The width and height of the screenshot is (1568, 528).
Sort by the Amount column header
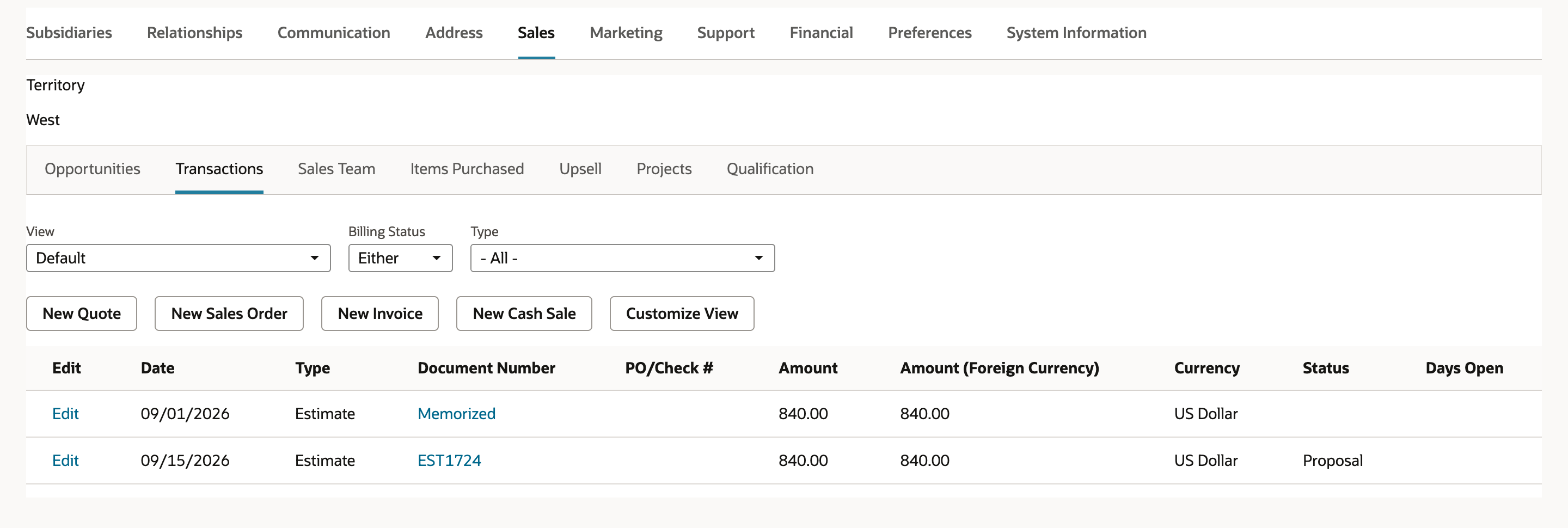click(808, 369)
